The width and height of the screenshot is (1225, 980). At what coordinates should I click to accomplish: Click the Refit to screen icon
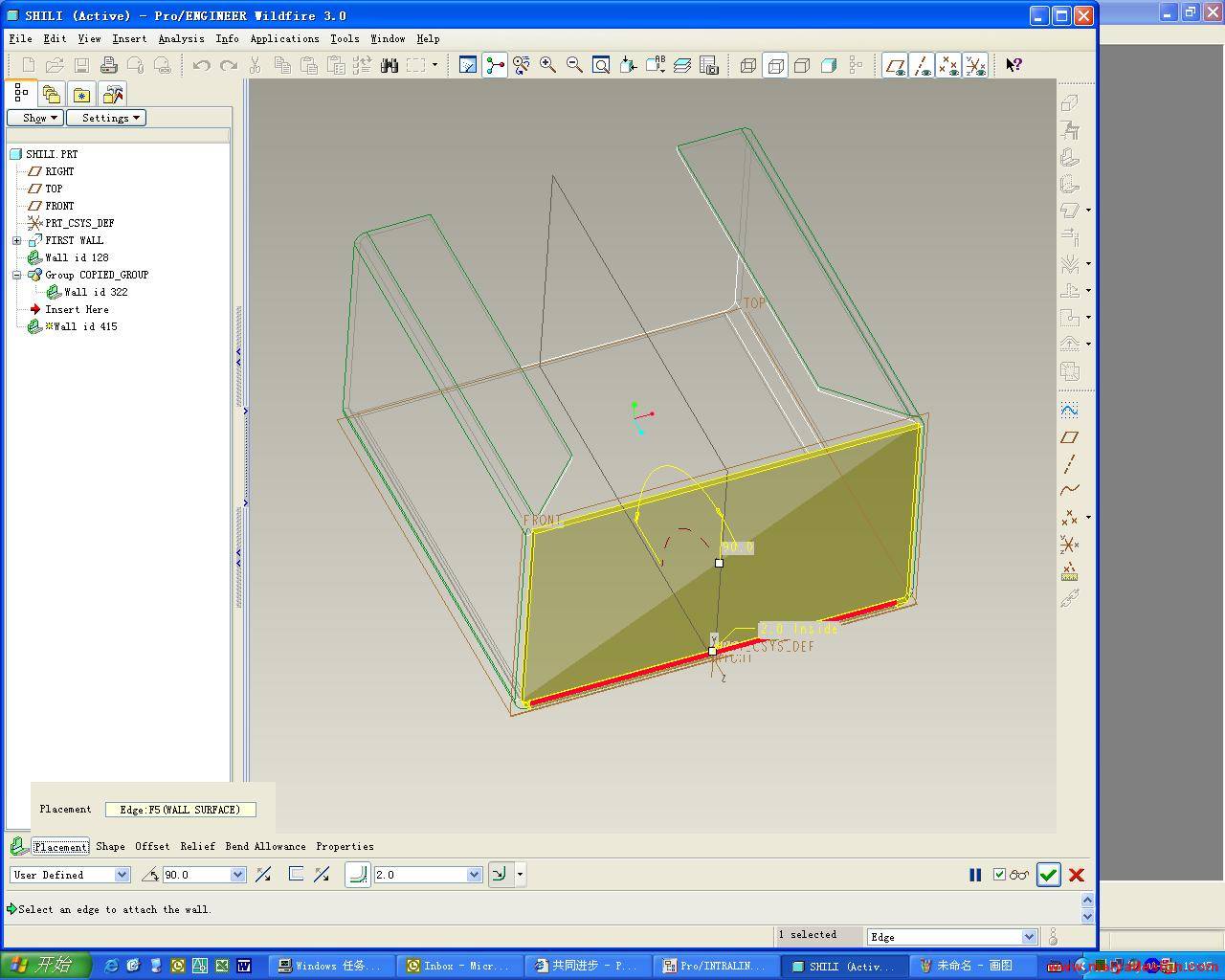tap(602, 65)
